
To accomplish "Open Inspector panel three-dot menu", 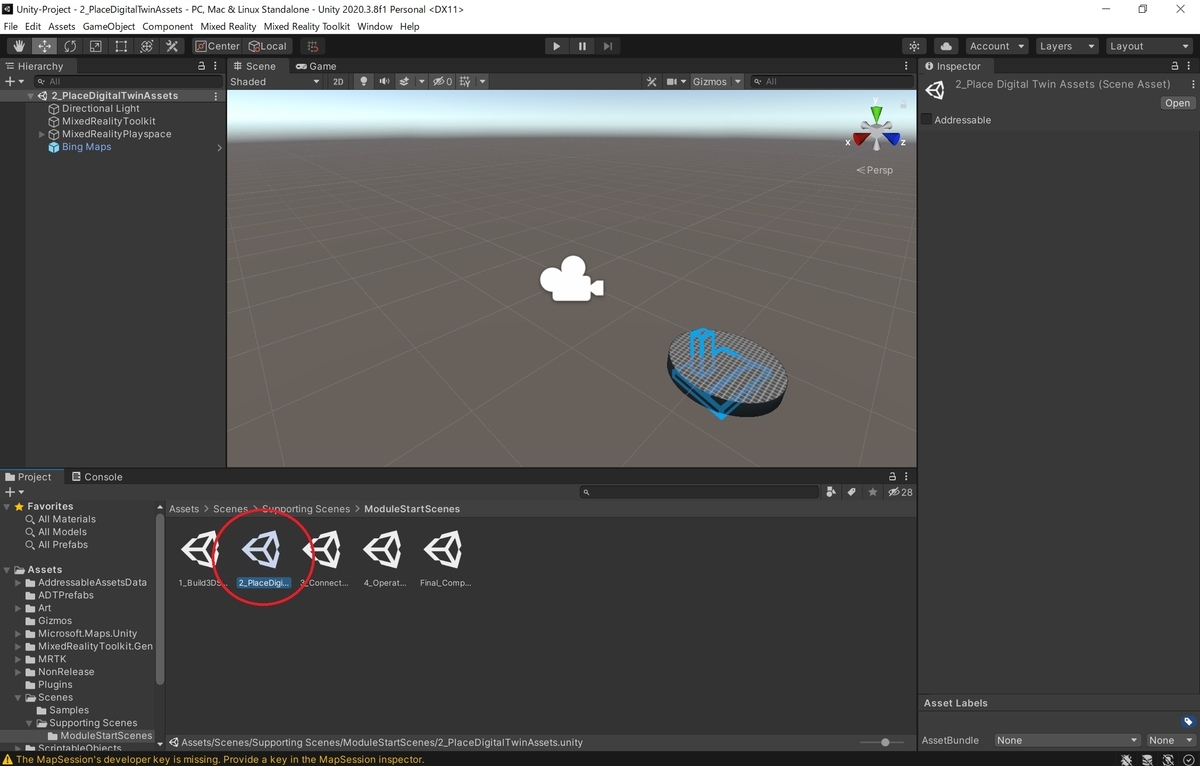I will point(1191,66).
